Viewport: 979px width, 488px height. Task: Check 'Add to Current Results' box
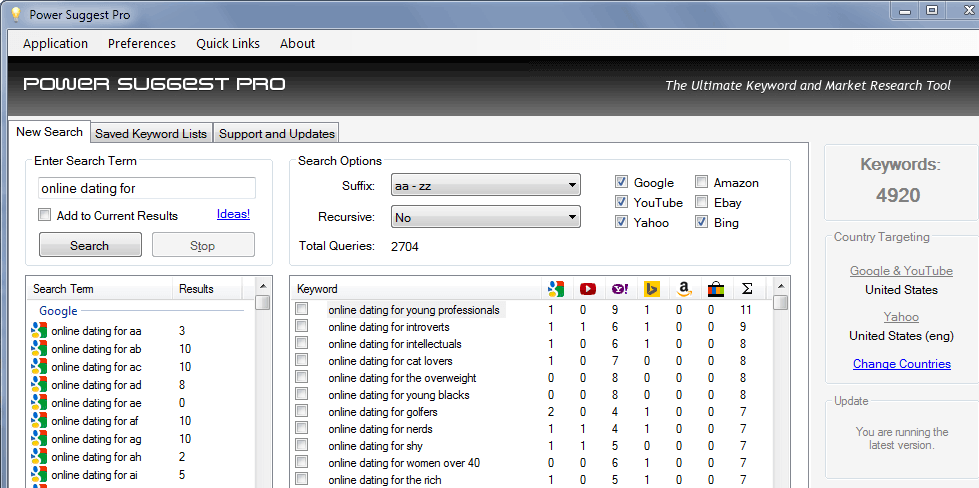(x=44, y=215)
